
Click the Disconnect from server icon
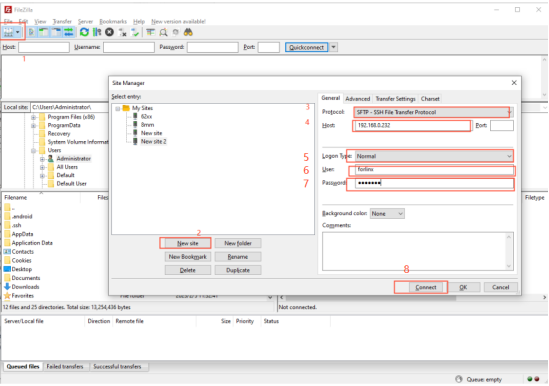click(x=123, y=33)
